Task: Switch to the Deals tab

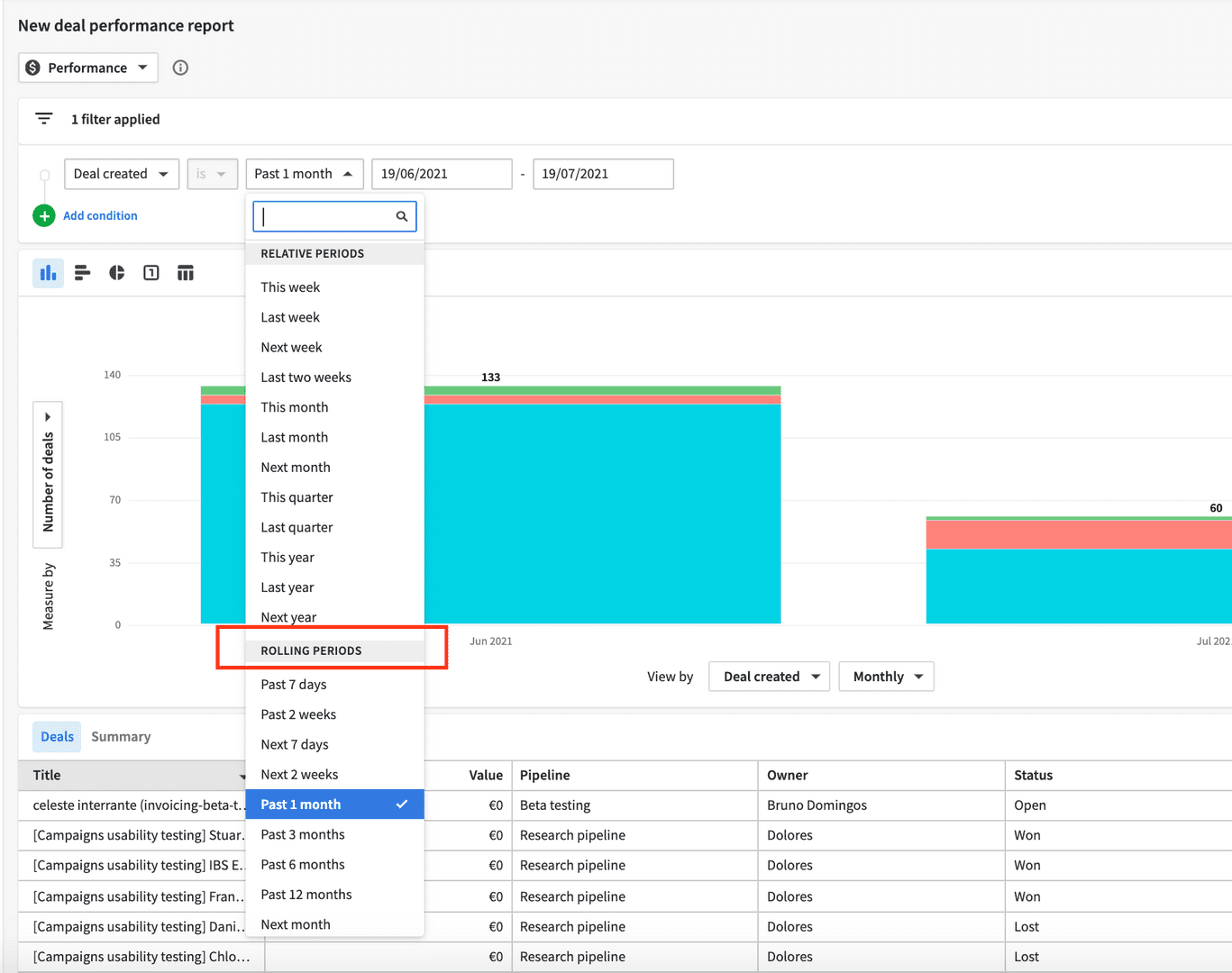Action: click(x=57, y=737)
